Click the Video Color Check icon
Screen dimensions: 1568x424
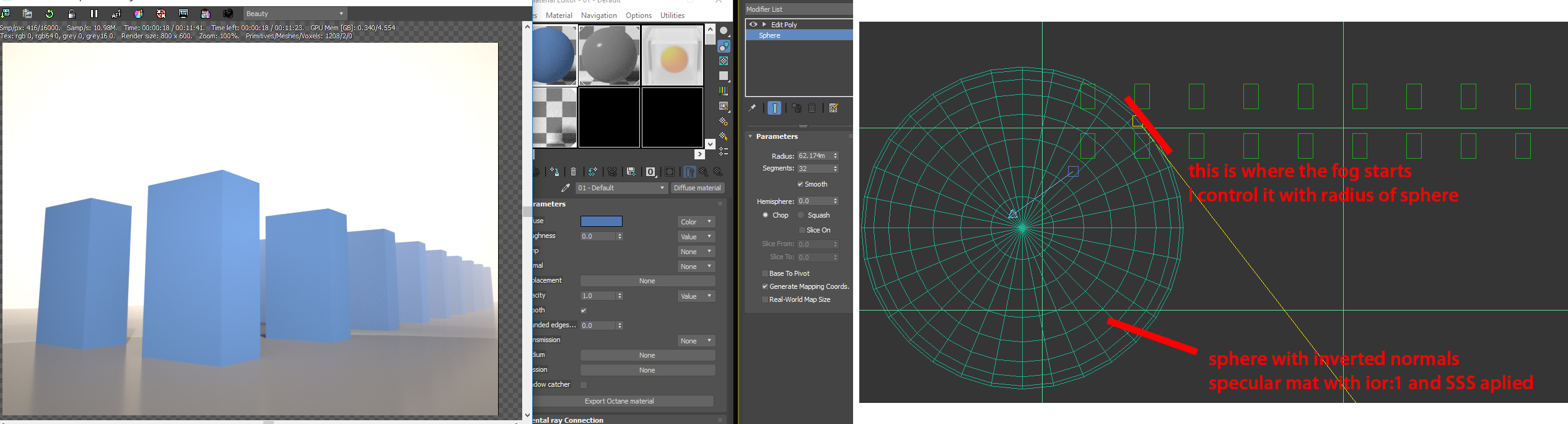[x=724, y=91]
